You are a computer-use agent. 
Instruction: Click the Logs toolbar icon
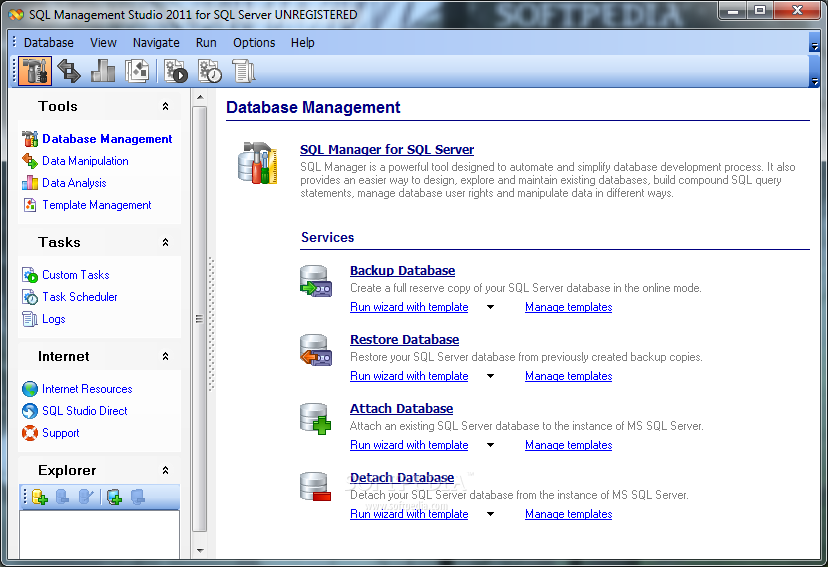[x=243, y=71]
